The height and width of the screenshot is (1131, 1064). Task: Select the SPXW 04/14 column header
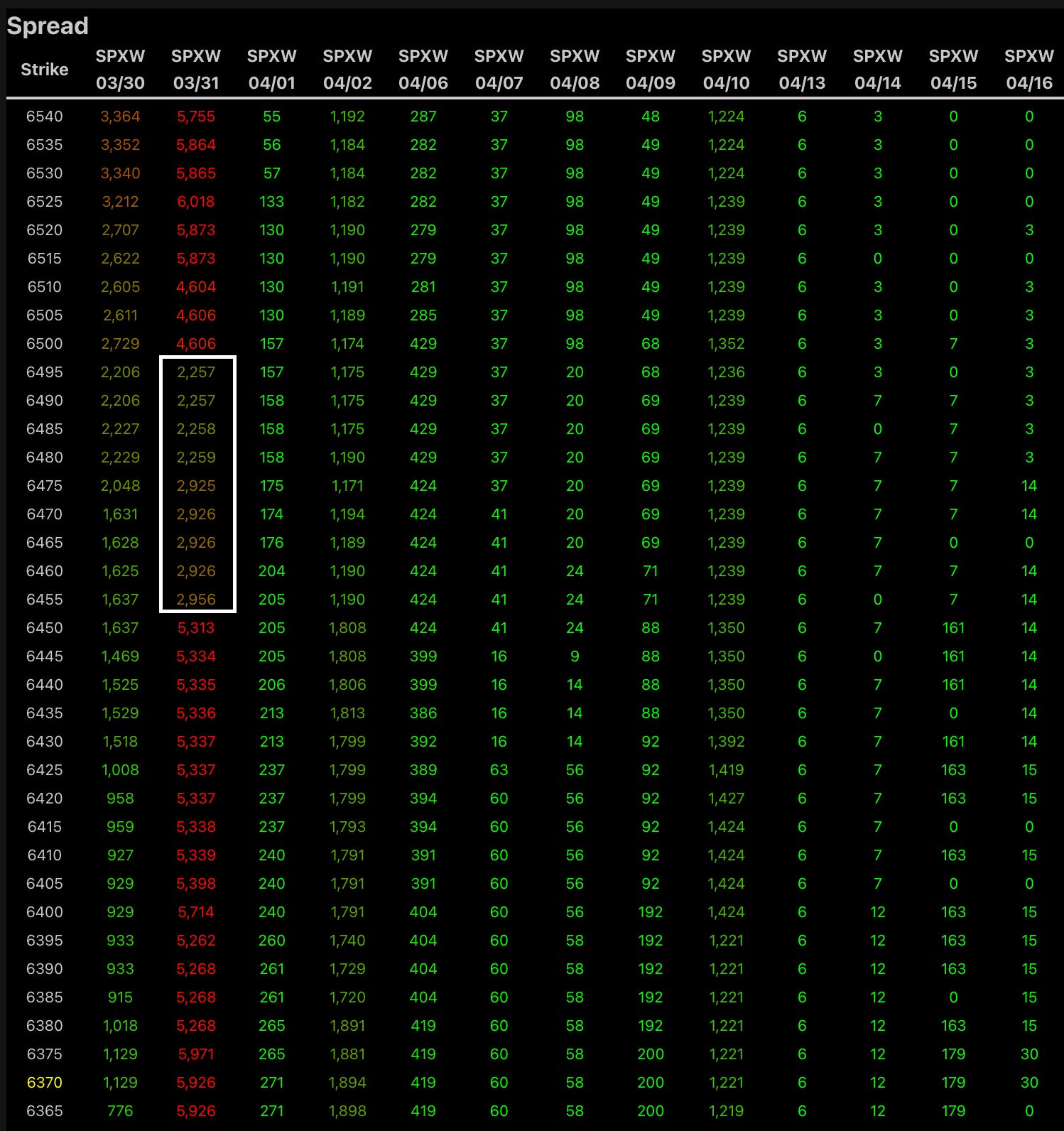pos(878,70)
